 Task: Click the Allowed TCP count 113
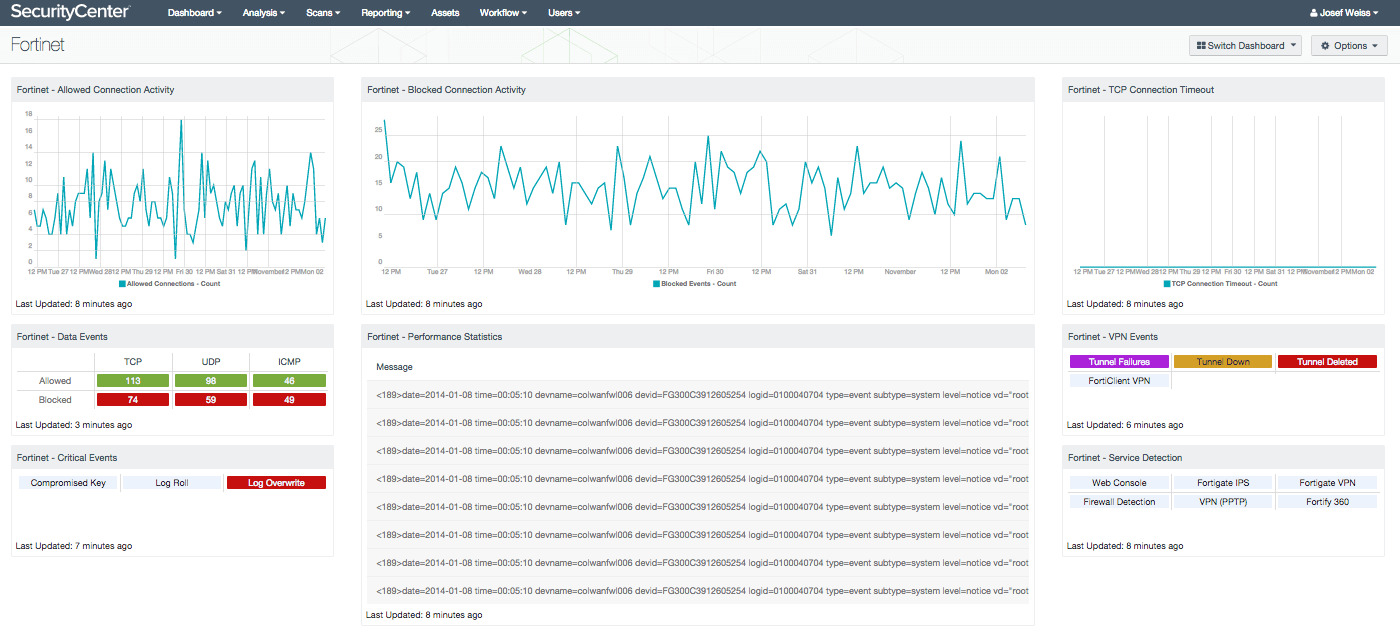coord(133,381)
